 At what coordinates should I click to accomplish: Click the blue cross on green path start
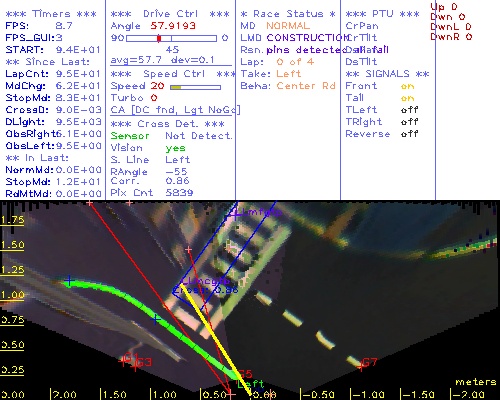tap(69, 281)
